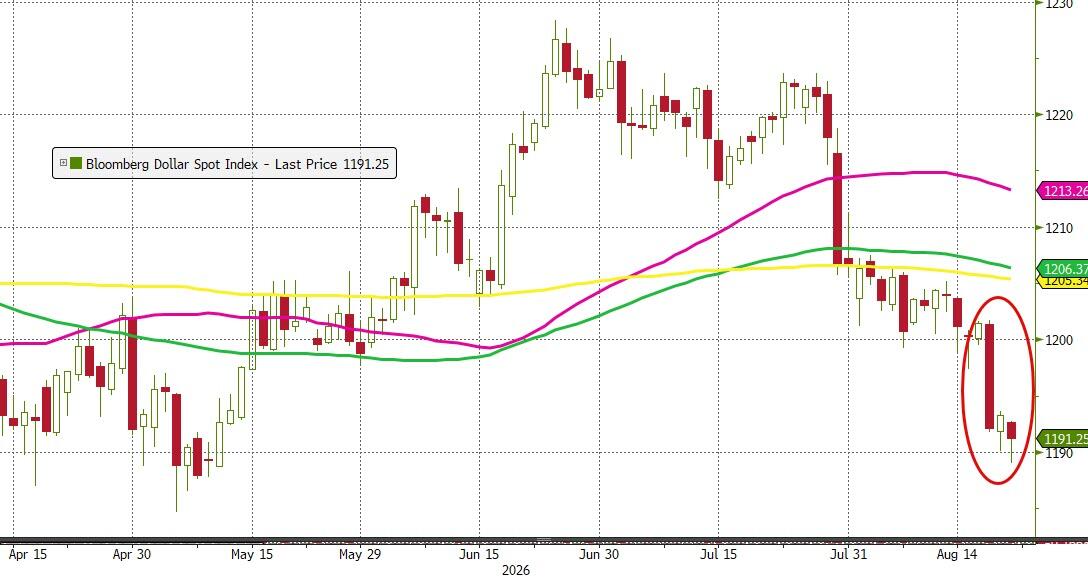Click the 1190 price axis label
1088x578 pixels.
coord(1059,452)
